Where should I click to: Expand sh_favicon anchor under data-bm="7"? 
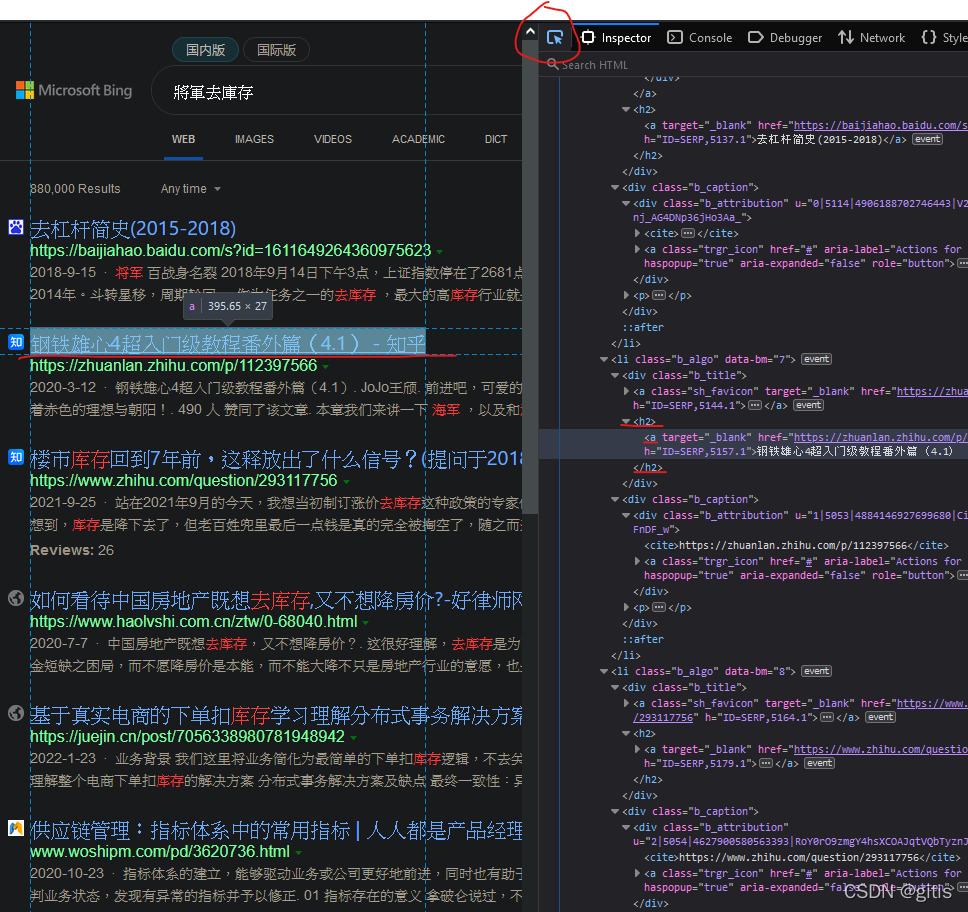click(626, 391)
